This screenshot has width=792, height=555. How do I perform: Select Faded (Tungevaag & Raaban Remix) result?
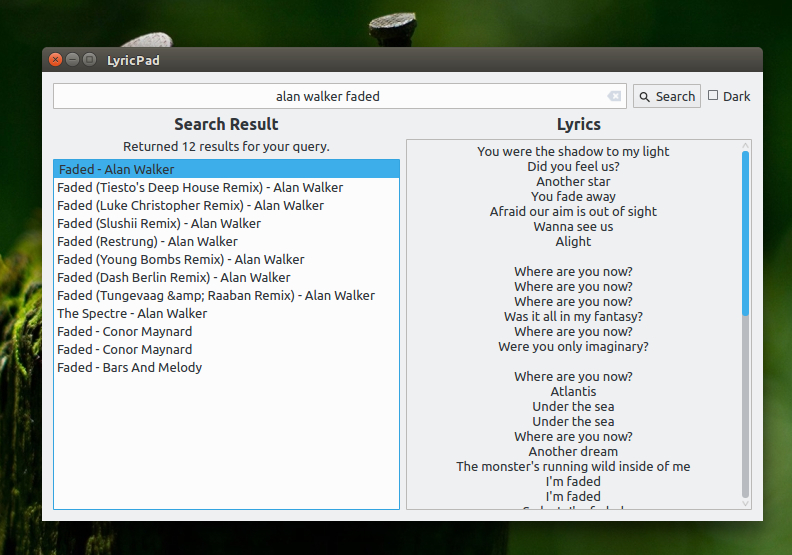[226, 295]
